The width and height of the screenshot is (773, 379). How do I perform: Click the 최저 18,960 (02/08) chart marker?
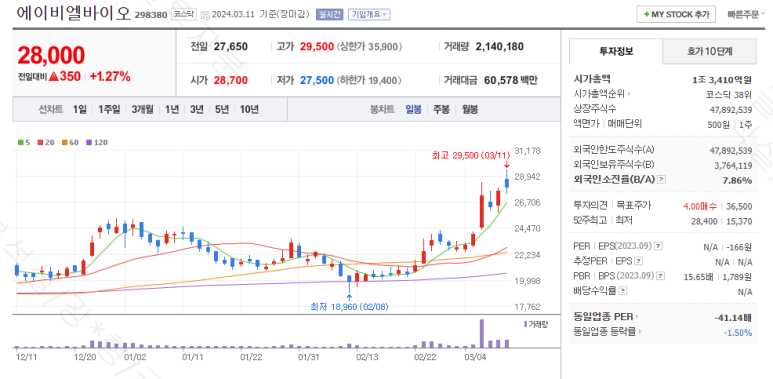[x=350, y=307]
